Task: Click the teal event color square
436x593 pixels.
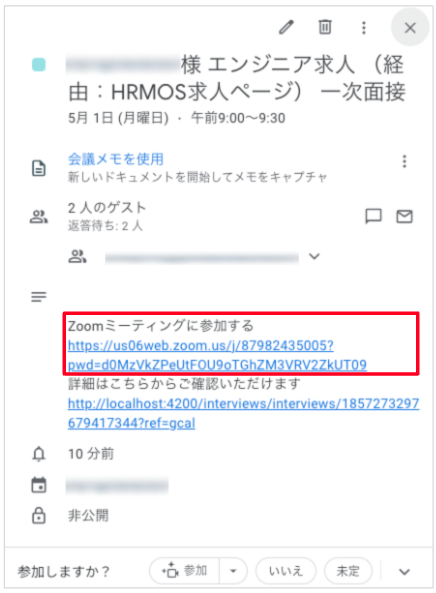Action: point(39,64)
